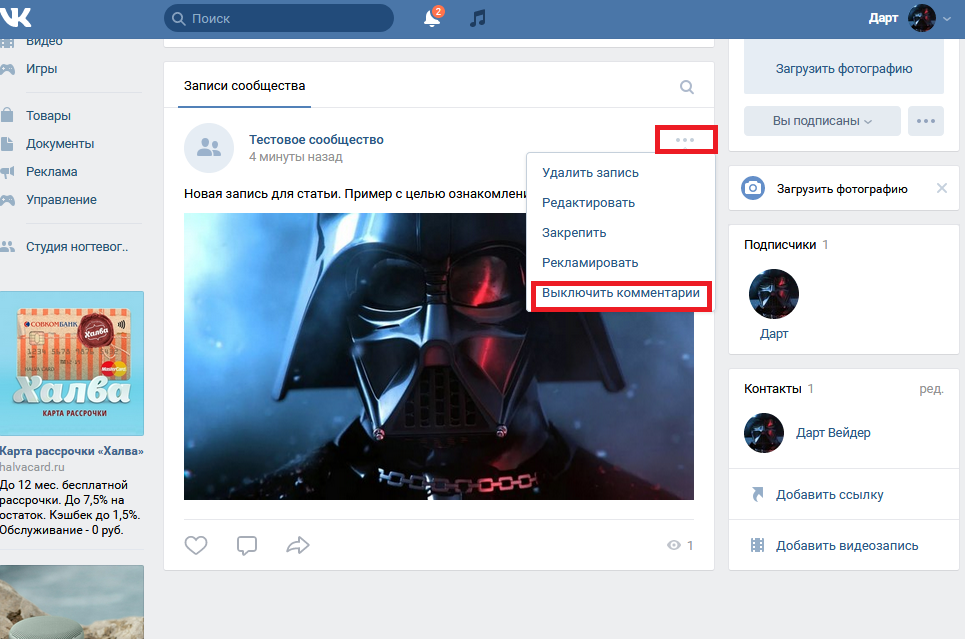The image size is (965, 639).
Task: Dismiss the upload photo suggestion with X
Action: tap(942, 188)
